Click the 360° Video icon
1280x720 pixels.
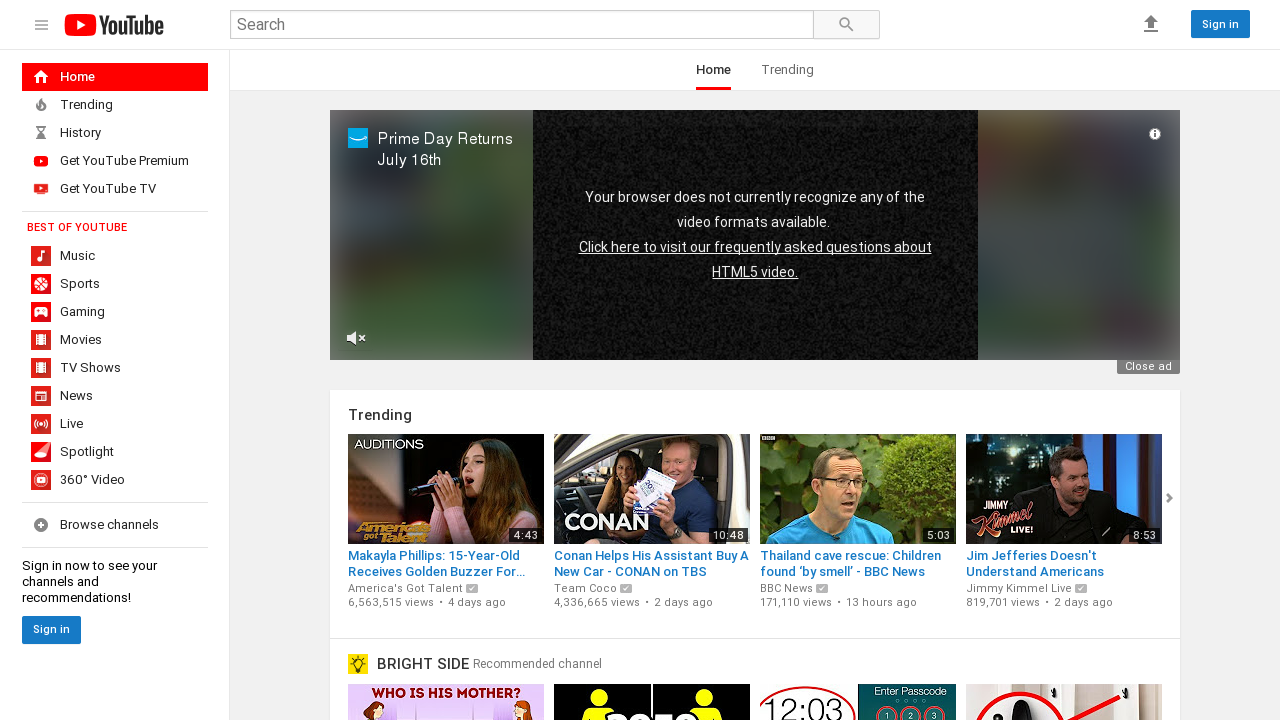[x=41, y=480]
